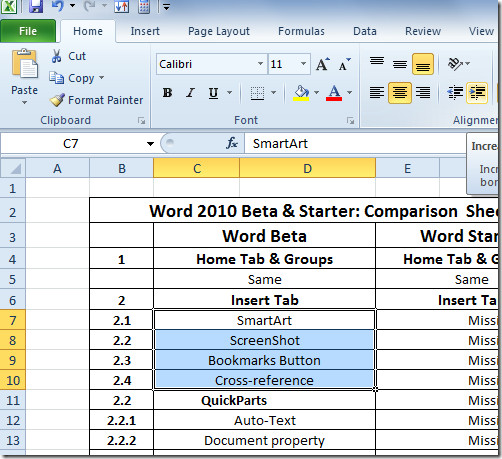Select the Auto-Text cell
Viewport: 502px width, 459px height.
point(264,420)
